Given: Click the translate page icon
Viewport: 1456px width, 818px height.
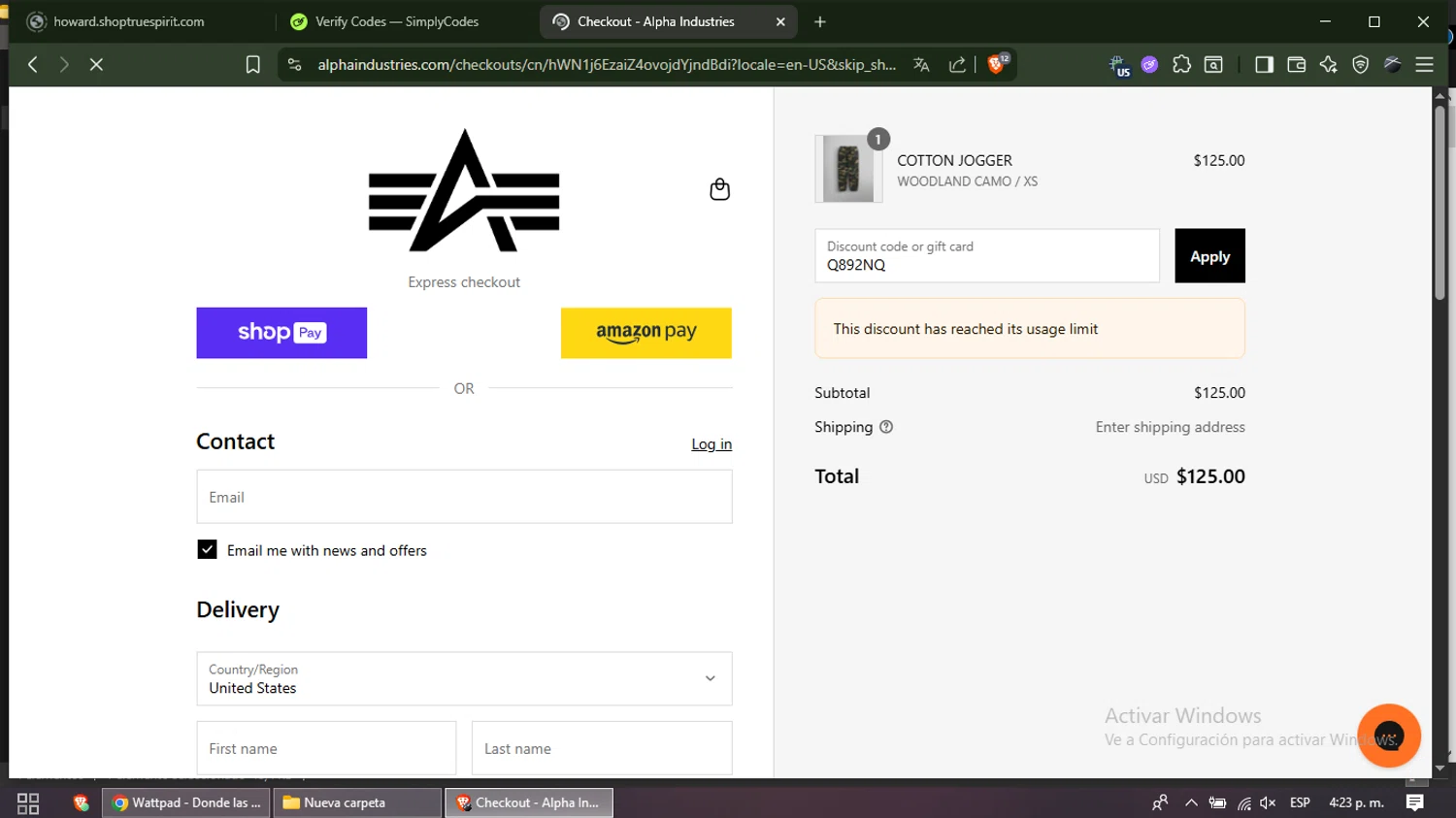Looking at the screenshot, I should [921, 64].
